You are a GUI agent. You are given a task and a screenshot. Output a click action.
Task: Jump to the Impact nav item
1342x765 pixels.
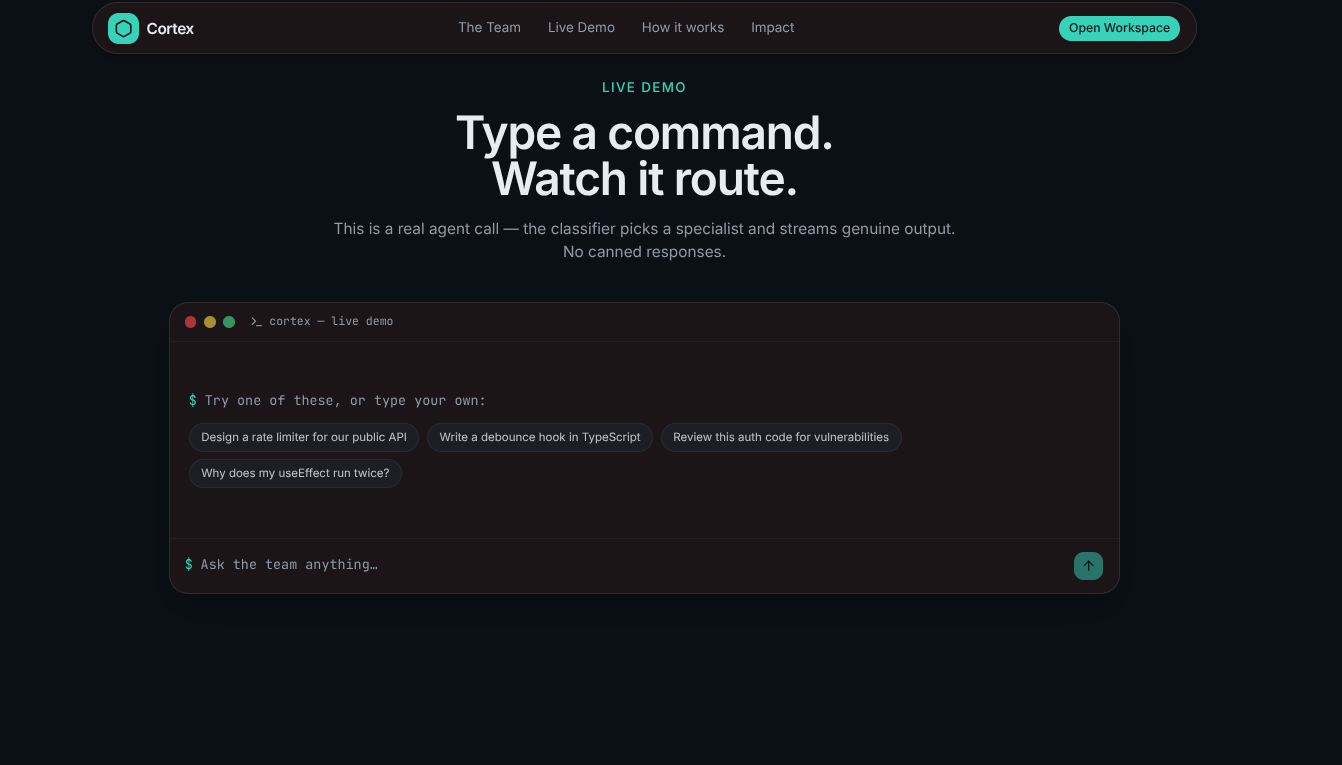click(773, 28)
